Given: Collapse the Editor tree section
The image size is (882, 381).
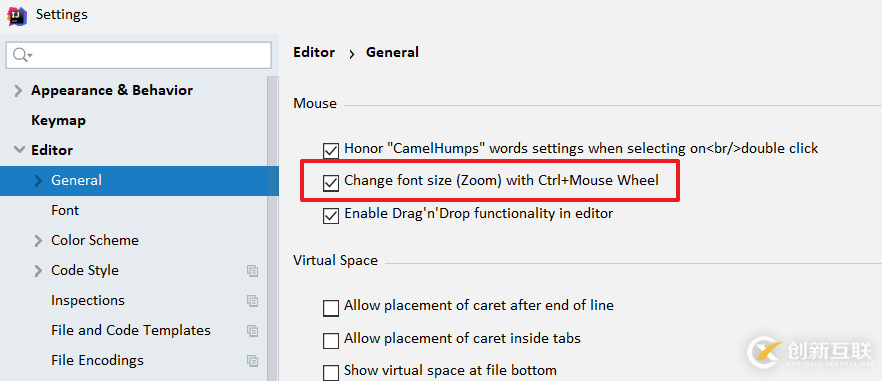Looking at the screenshot, I should tap(19, 150).
